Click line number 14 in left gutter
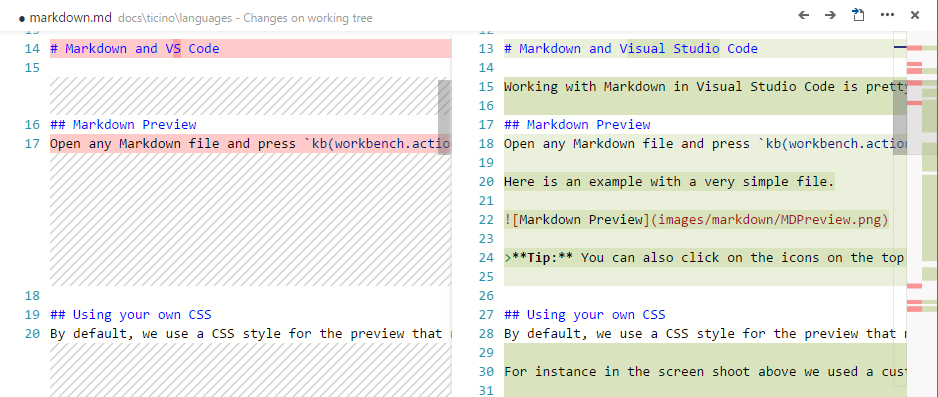Viewport: 938px width, 397px height. pyautogui.click(x=32, y=48)
